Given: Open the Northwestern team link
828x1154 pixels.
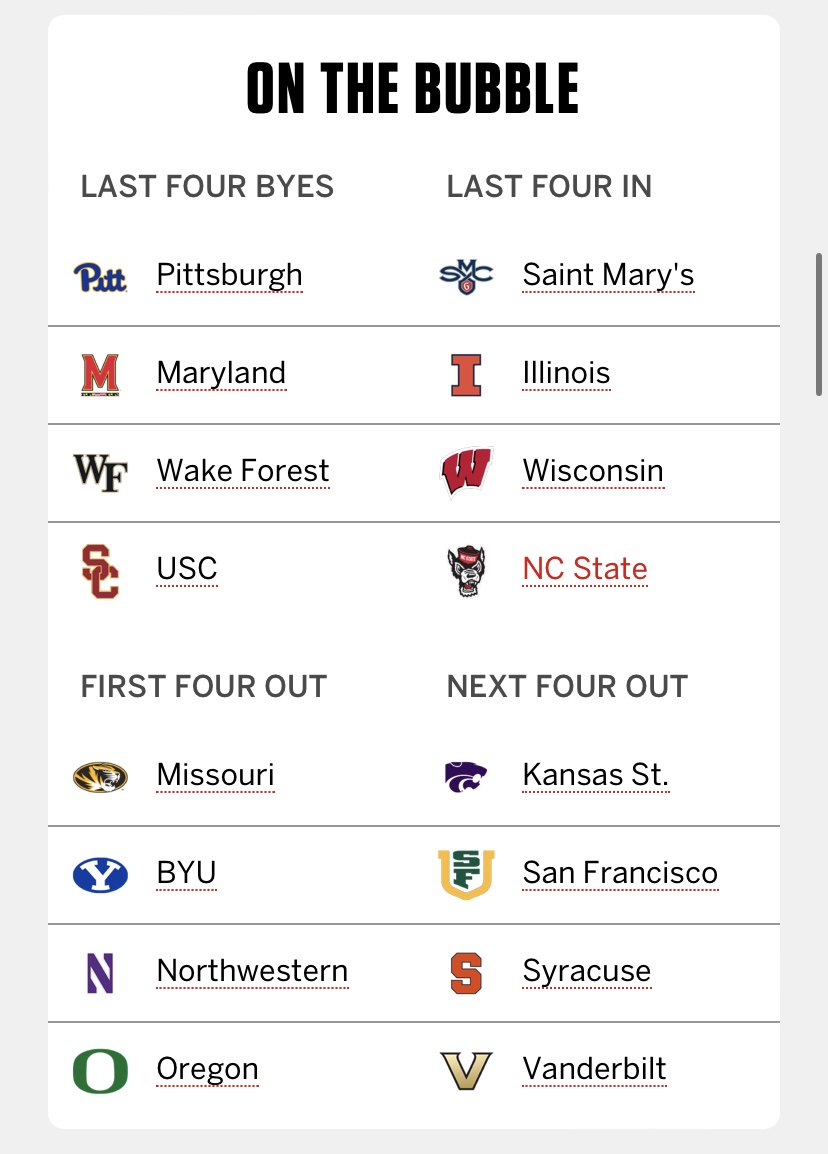Looking at the screenshot, I should point(252,971).
